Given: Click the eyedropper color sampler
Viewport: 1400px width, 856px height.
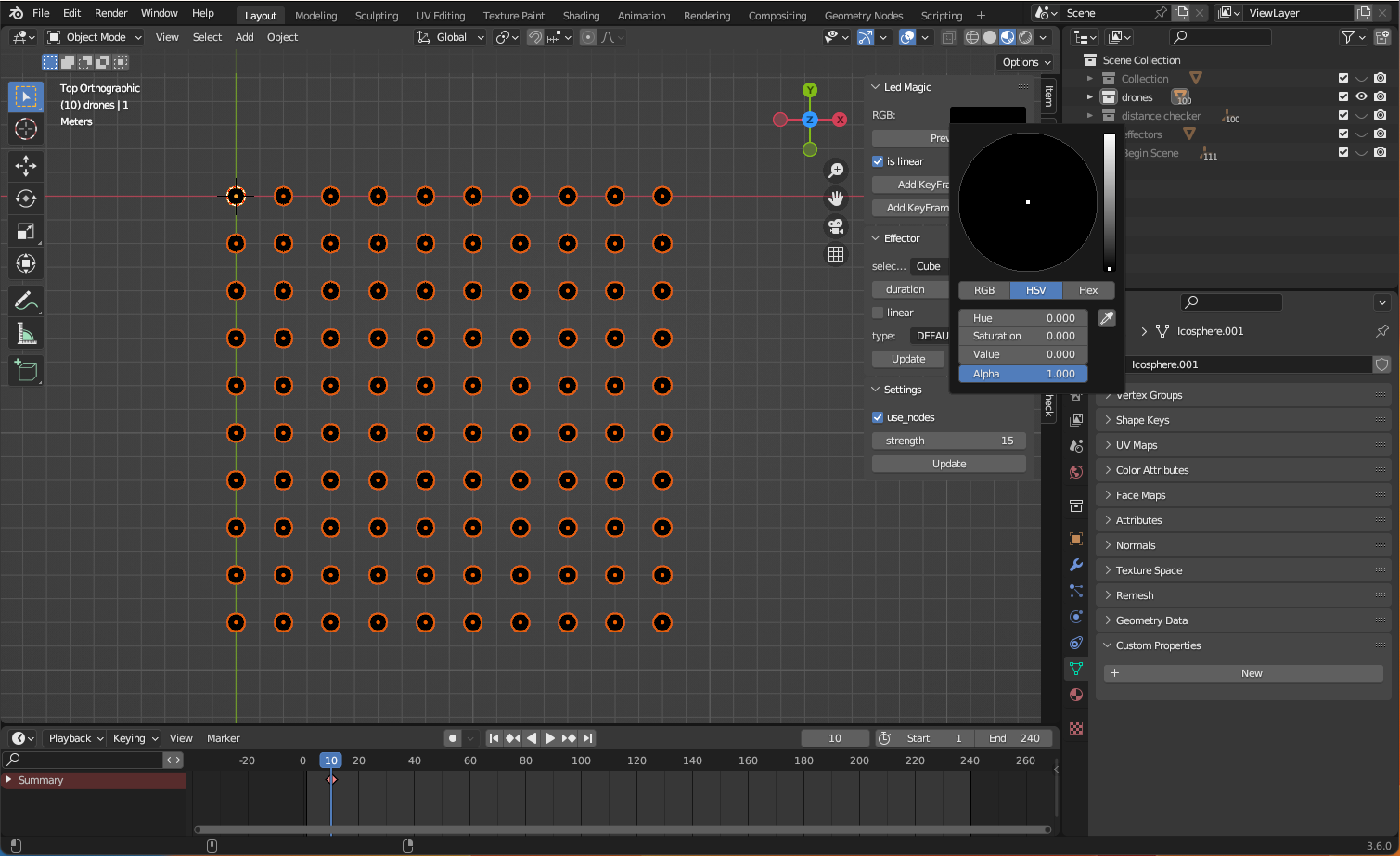Looking at the screenshot, I should pos(1106,318).
